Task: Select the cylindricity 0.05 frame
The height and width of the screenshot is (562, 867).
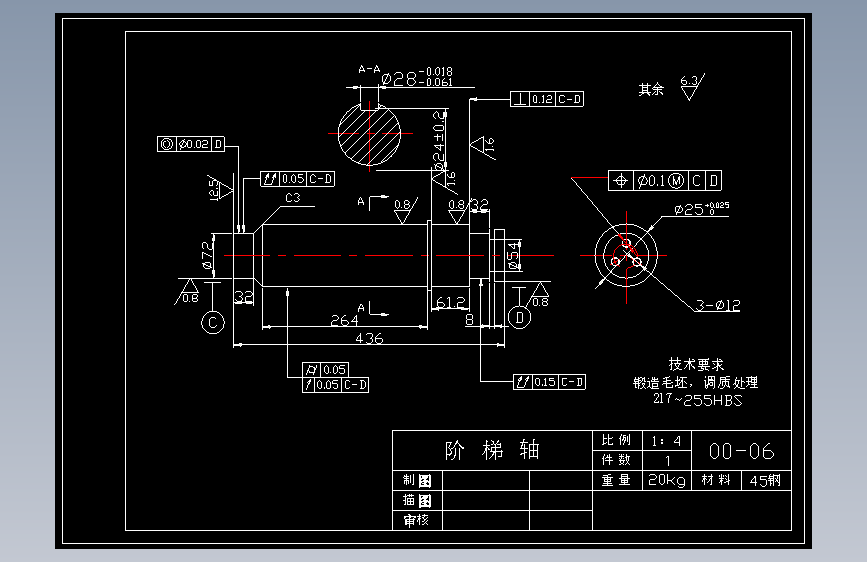Action: click(x=326, y=370)
